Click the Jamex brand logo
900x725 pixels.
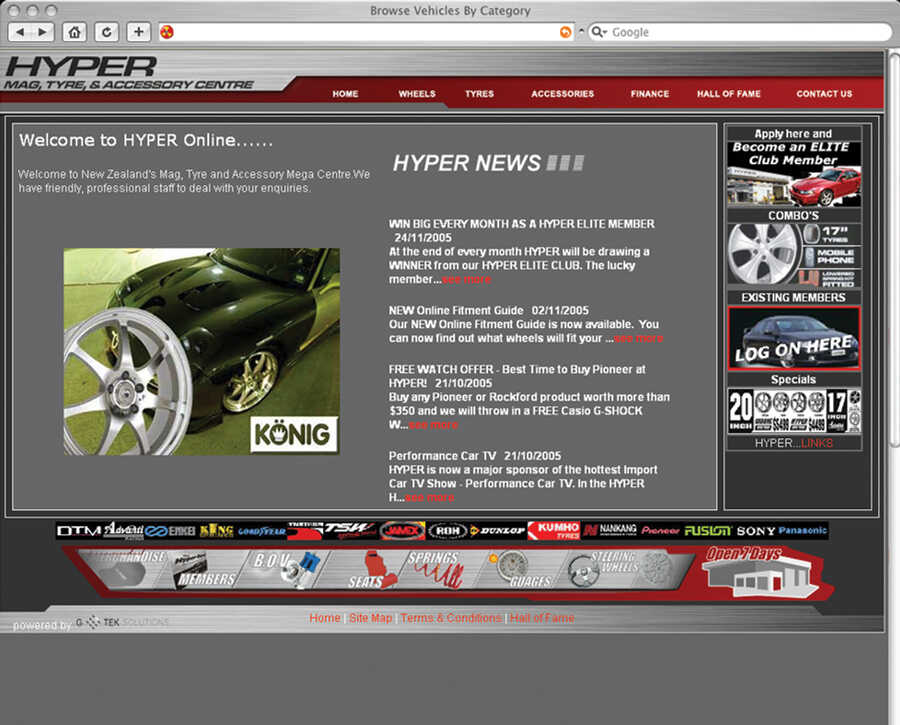(402, 531)
